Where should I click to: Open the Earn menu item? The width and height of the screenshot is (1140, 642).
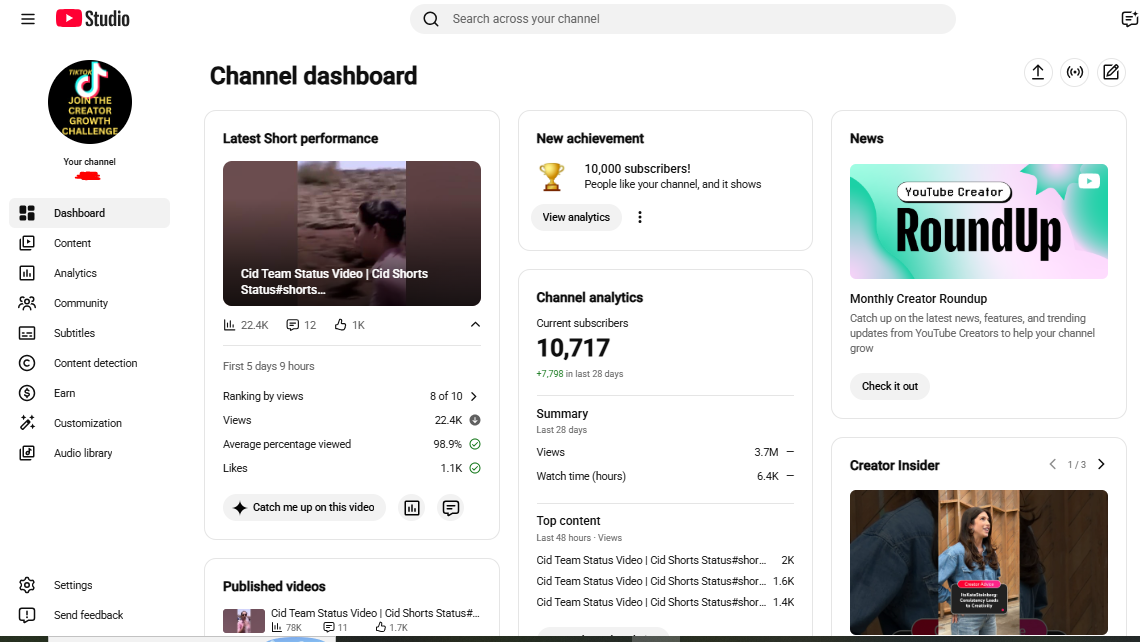click(90, 393)
